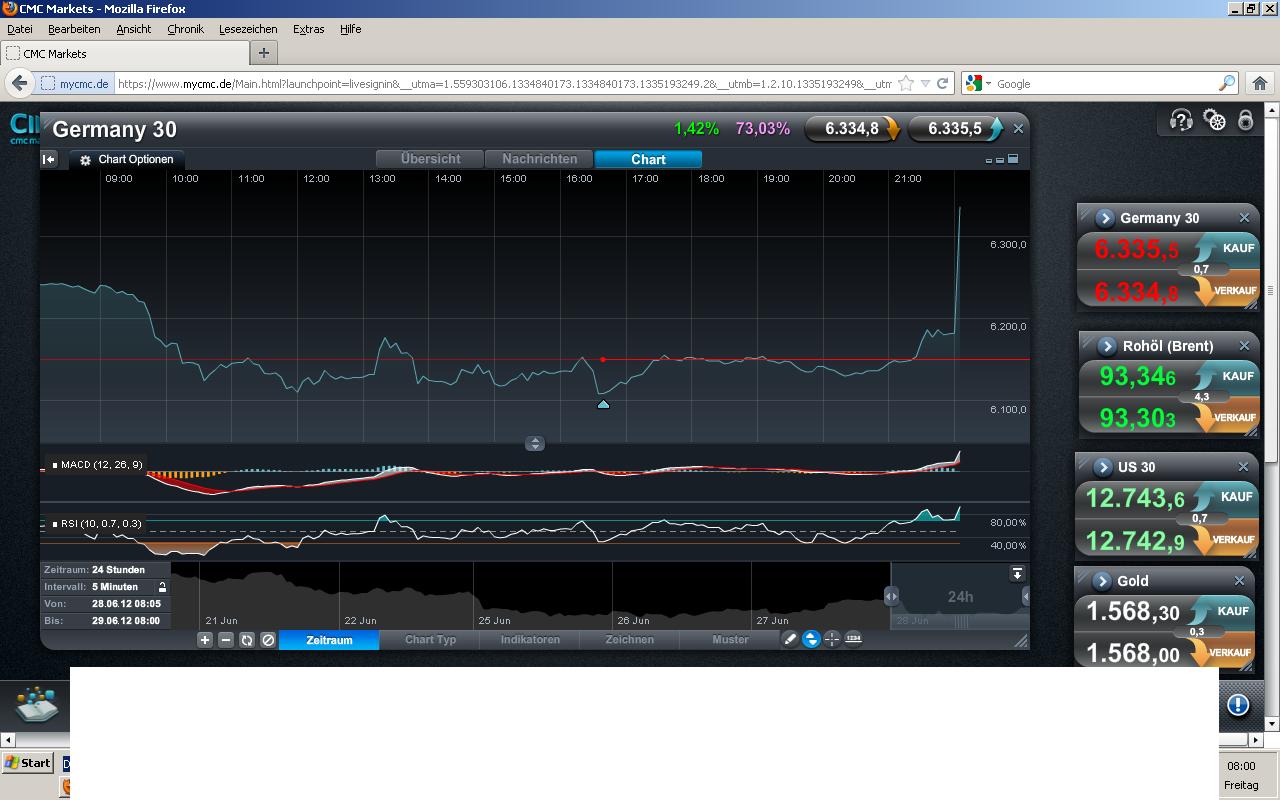The image size is (1280, 800).
Task: Open the Indikatoren tab
Action: click(x=530, y=640)
